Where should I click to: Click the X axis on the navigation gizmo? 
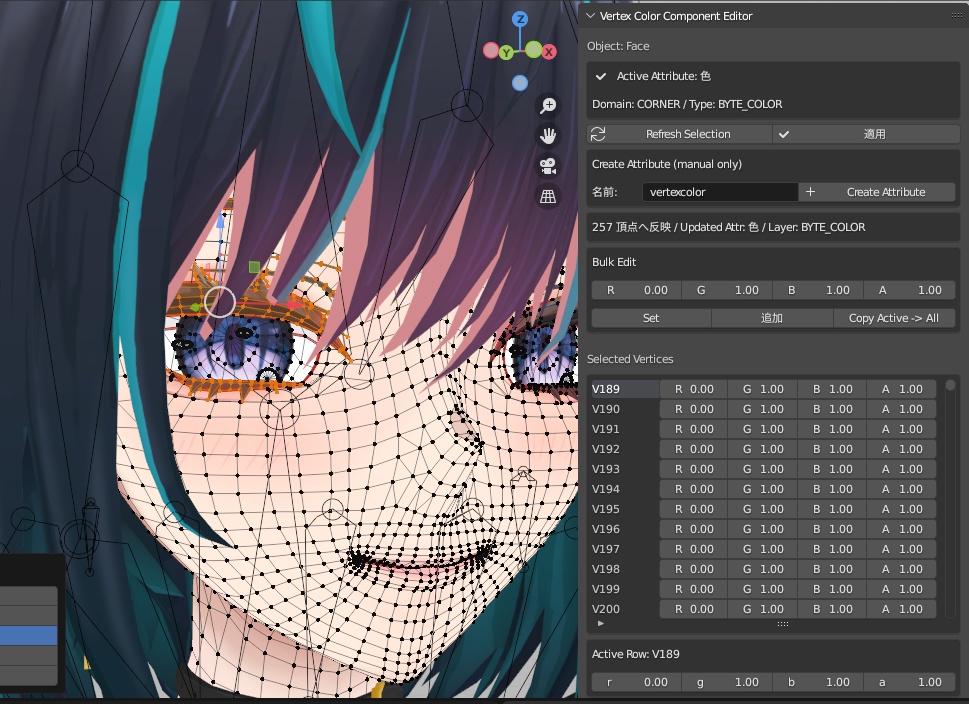(x=548, y=50)
